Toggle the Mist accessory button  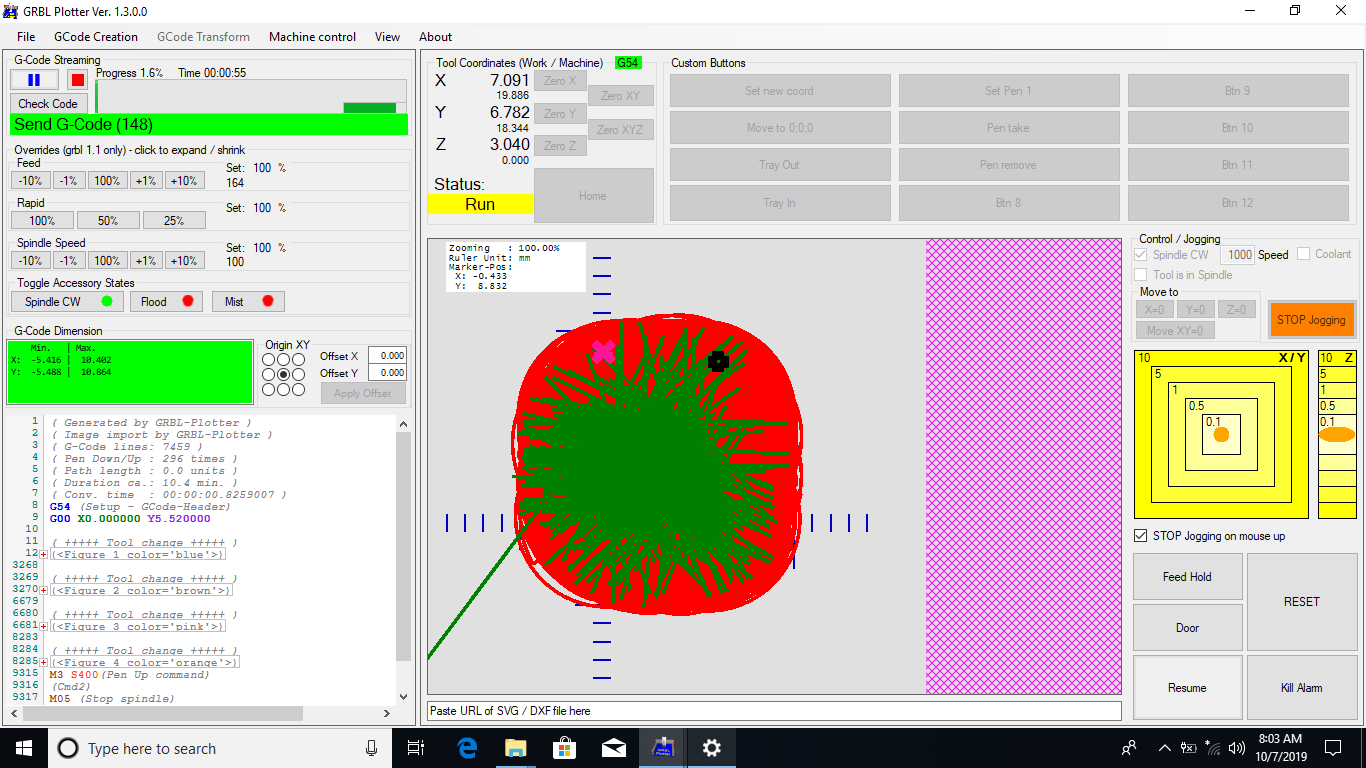pyautogui.click(x=247, y=302)
